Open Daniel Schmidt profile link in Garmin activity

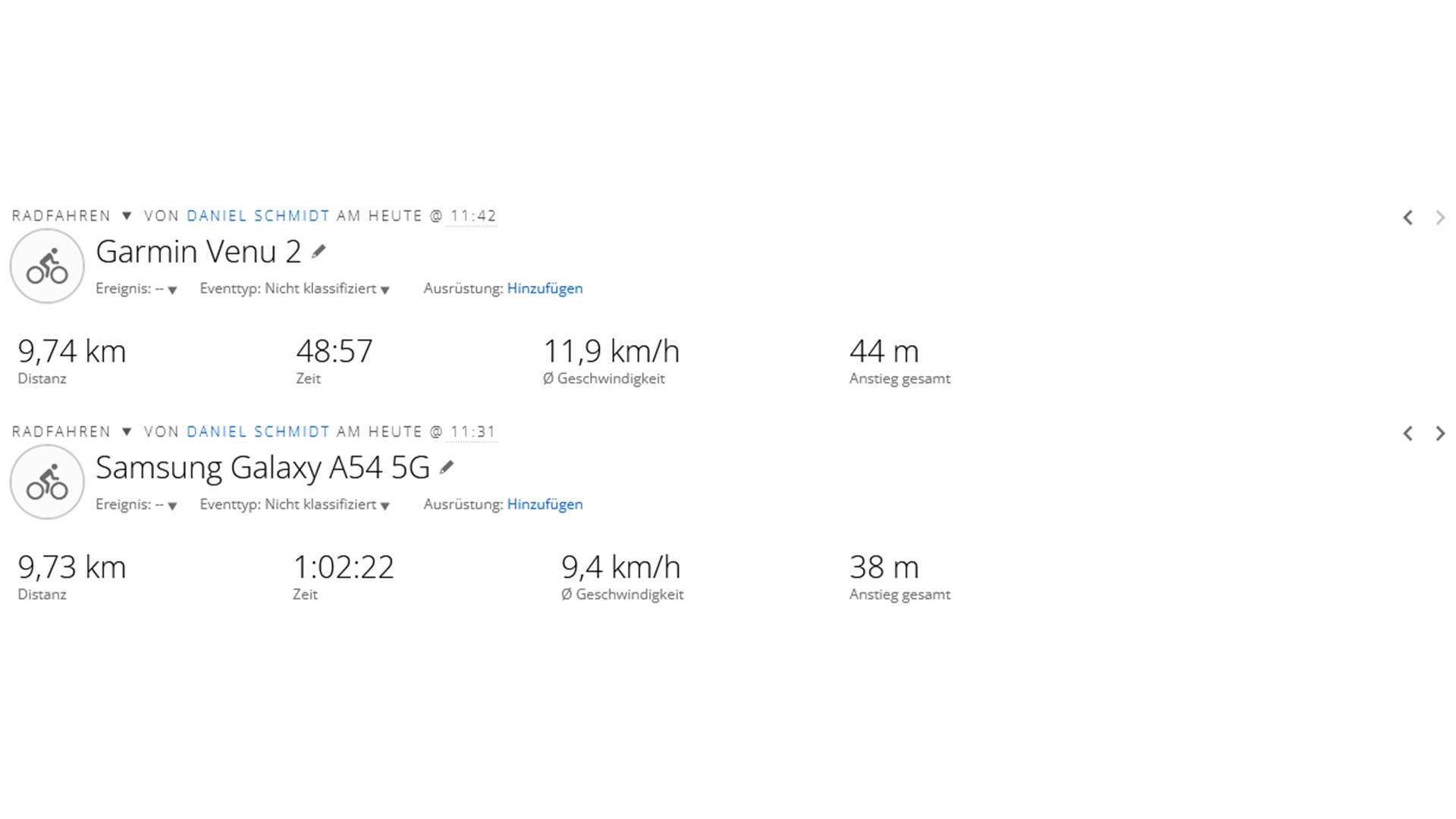coord(258,216)
